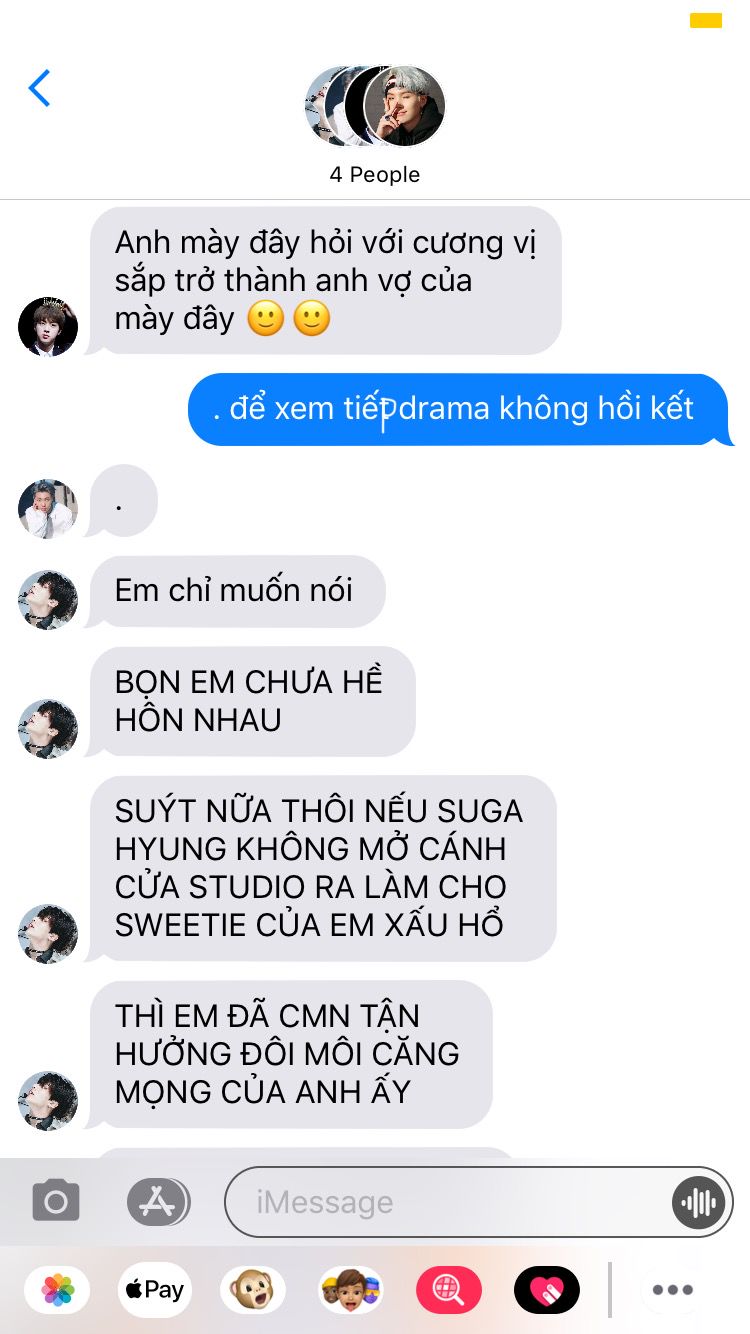Select Apple Pay in app drawer
The image size is (750, 1334).
(155, 1290)
